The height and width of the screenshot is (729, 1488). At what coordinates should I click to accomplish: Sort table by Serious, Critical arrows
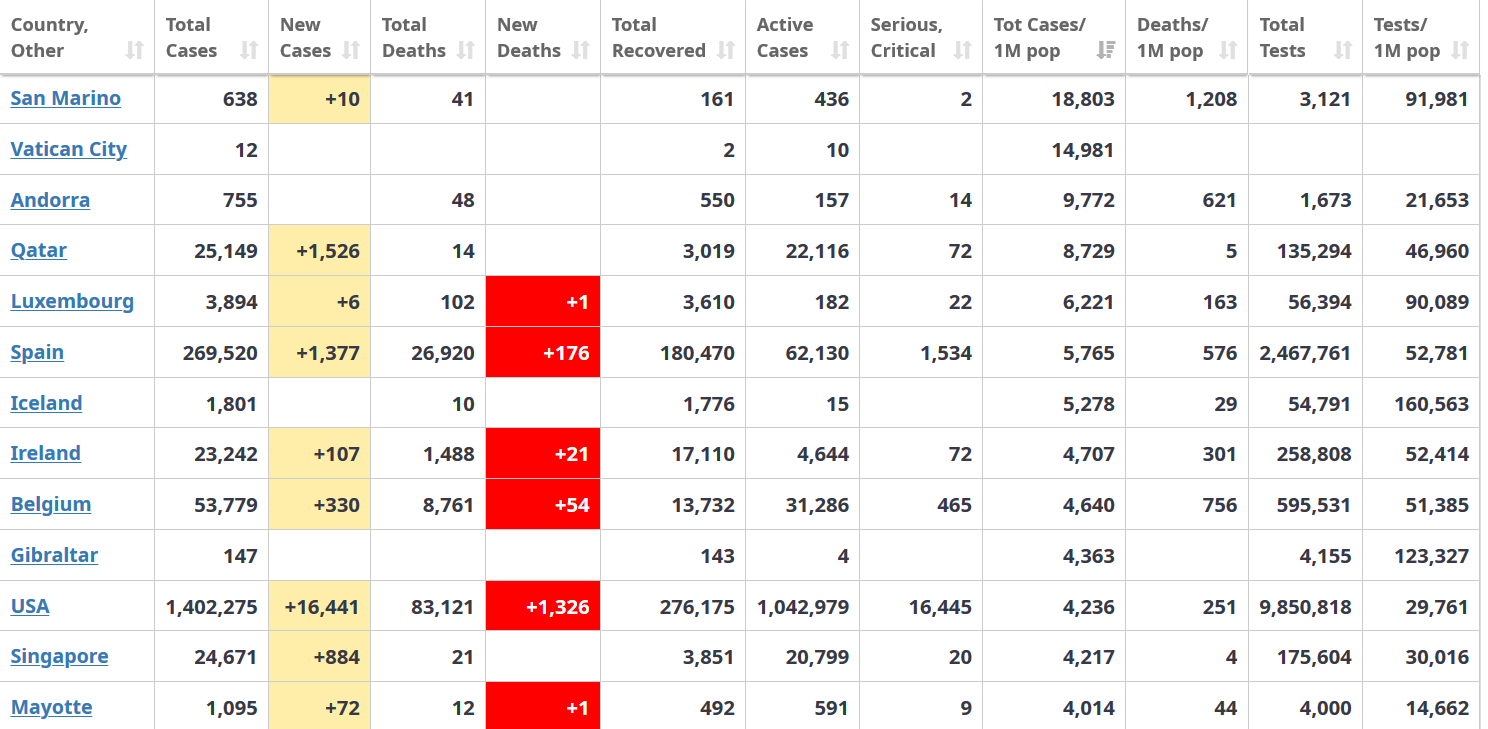963,50
